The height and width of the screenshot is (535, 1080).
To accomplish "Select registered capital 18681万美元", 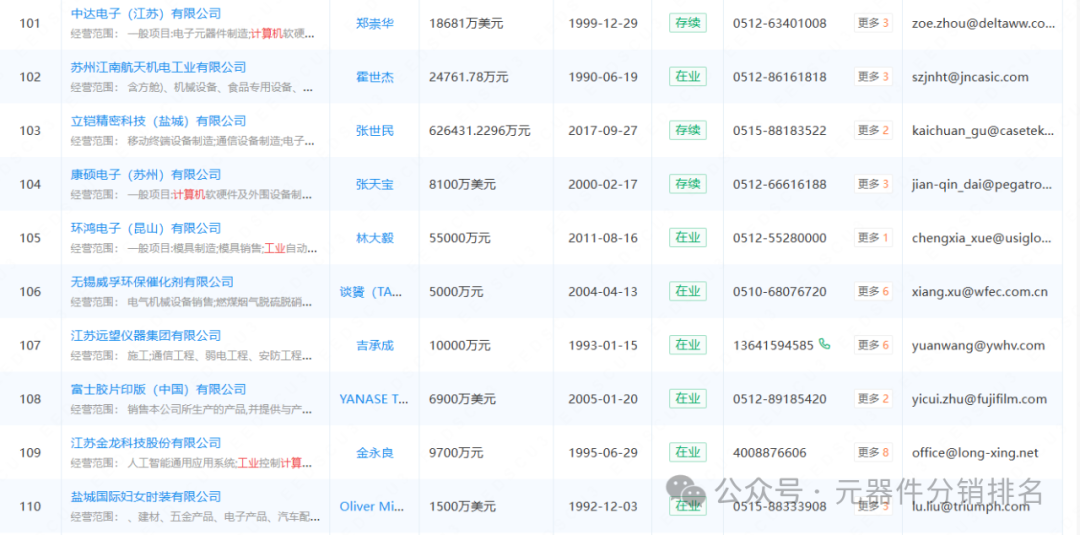I will click(466, 23).
